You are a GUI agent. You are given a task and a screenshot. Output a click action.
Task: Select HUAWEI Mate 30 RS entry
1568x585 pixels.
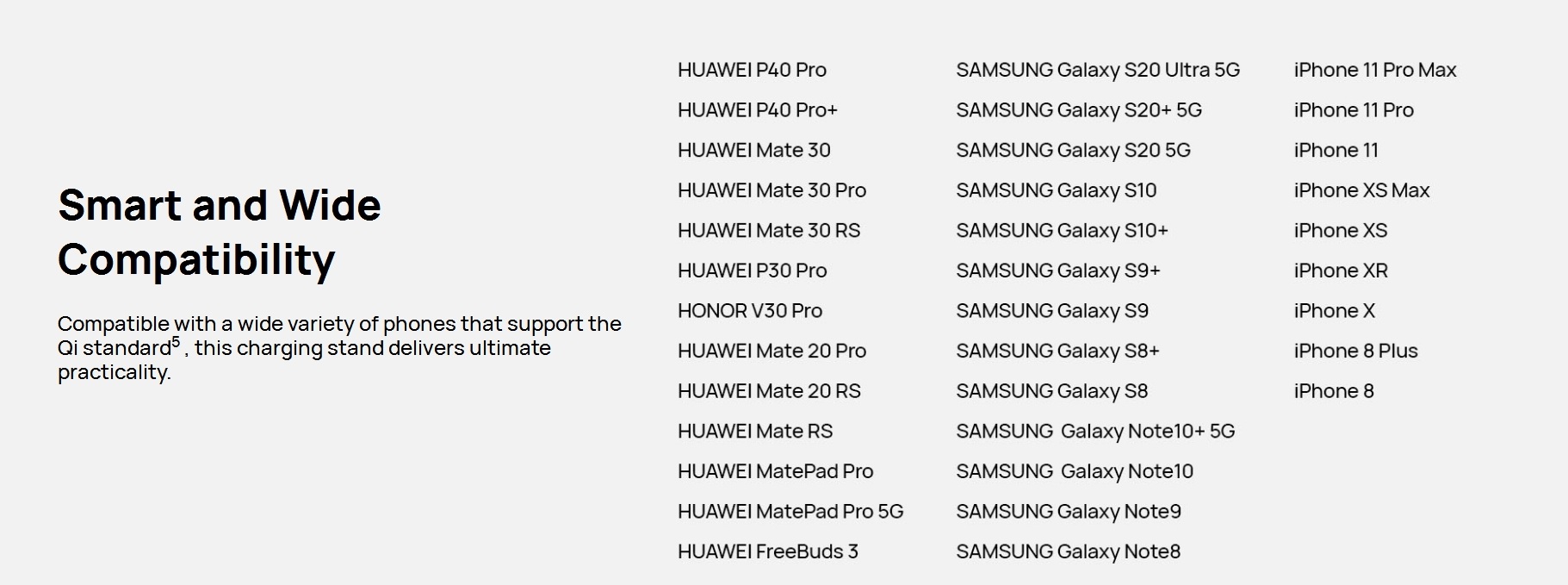click(769, 231)
